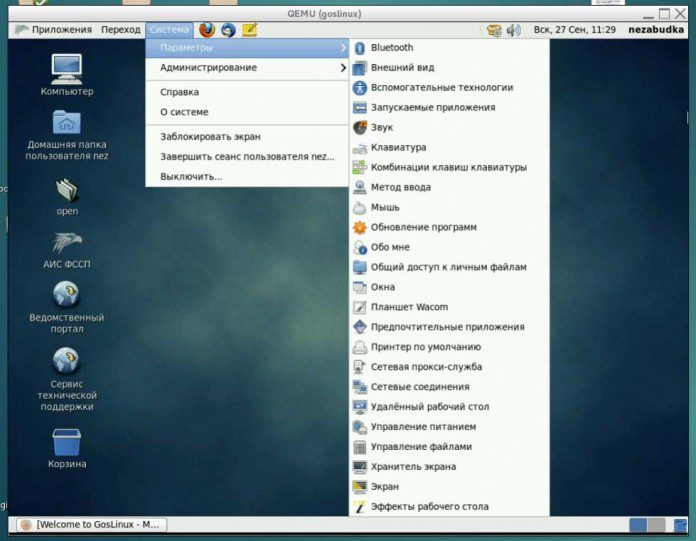Open the Компьютер desktop icon
The width and height of the screenshot is (696, 541).
click(67, 75)
